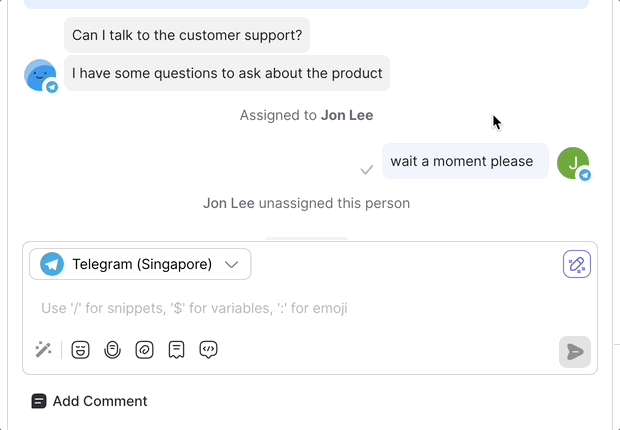This screenshot has width=620, height=430.
Task: Click the Telegram logo in channel selector
Action: point(52,264)
